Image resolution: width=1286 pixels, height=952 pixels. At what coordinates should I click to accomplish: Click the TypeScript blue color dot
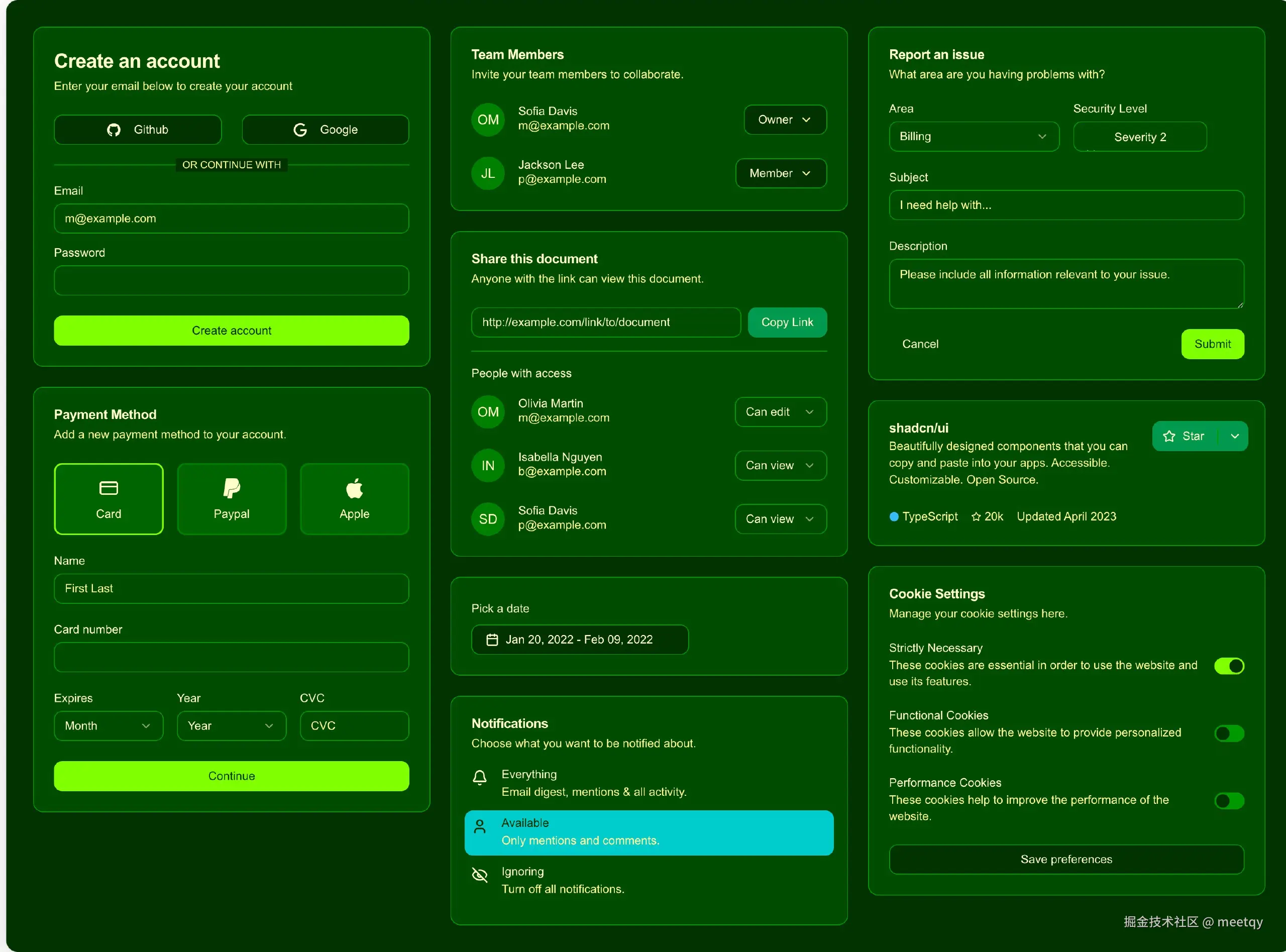(894, 516)
